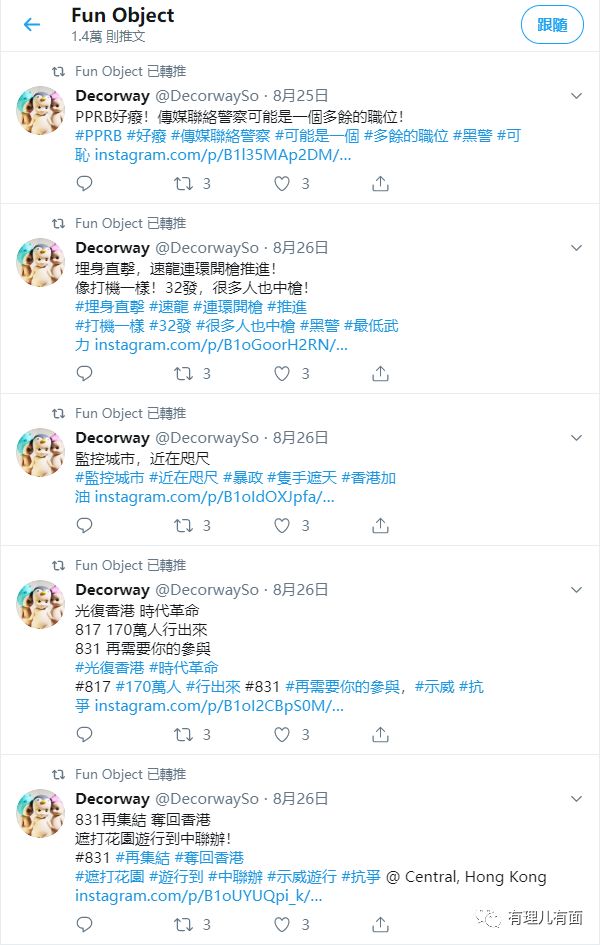Like the 埋身直擊 tweet
The width and height of the screenshot is (602, 945).
[x=282, y=374]
